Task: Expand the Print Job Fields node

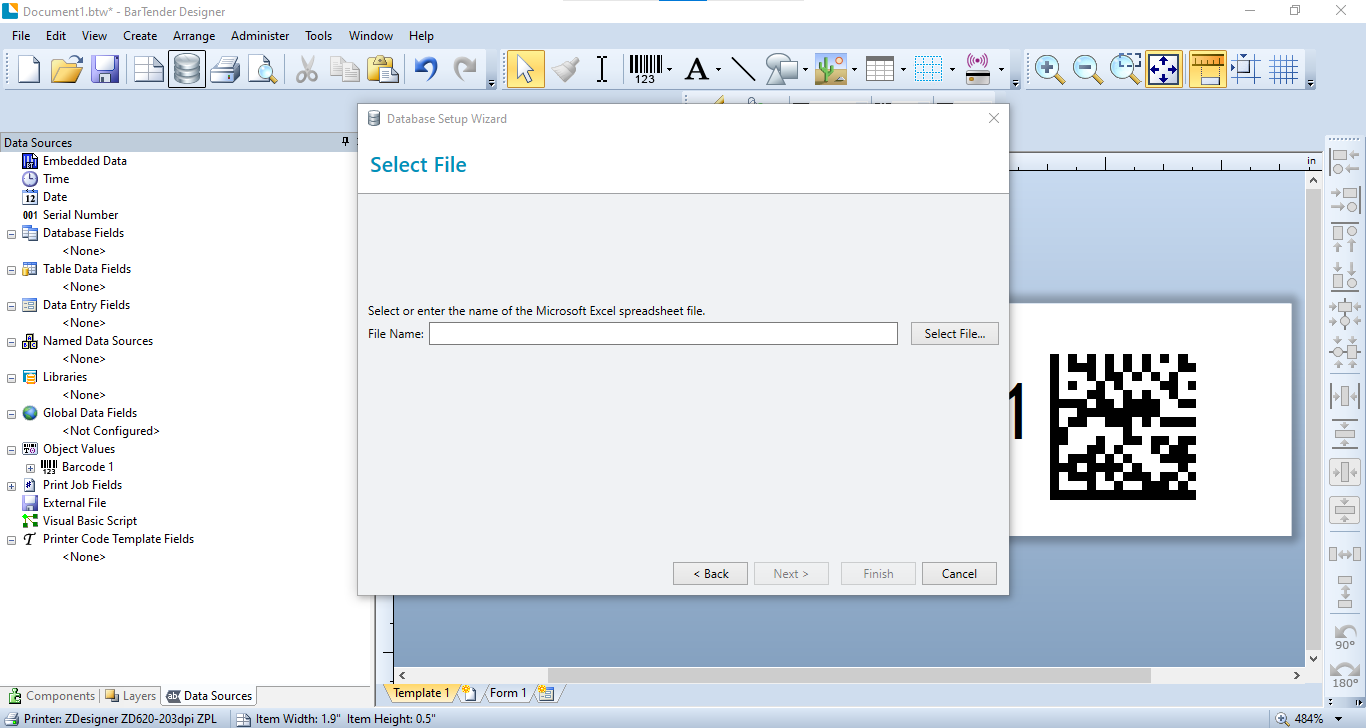Action: tap(12, 485)
